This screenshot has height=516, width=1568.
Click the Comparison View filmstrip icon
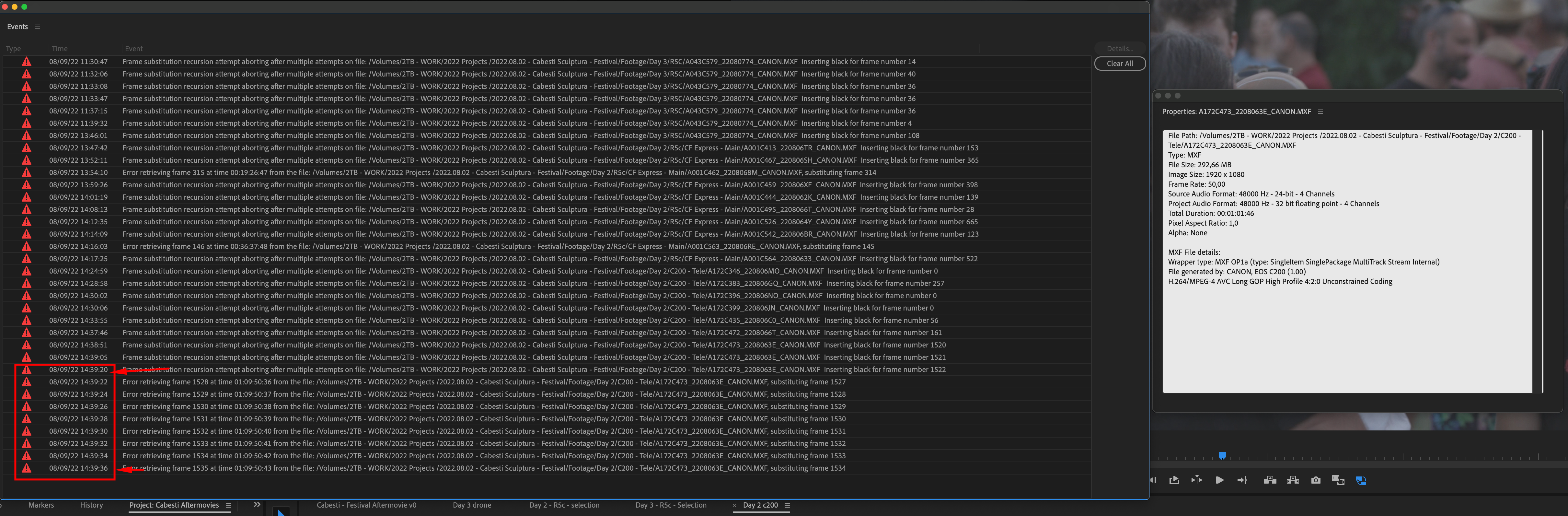[1338, 480]
